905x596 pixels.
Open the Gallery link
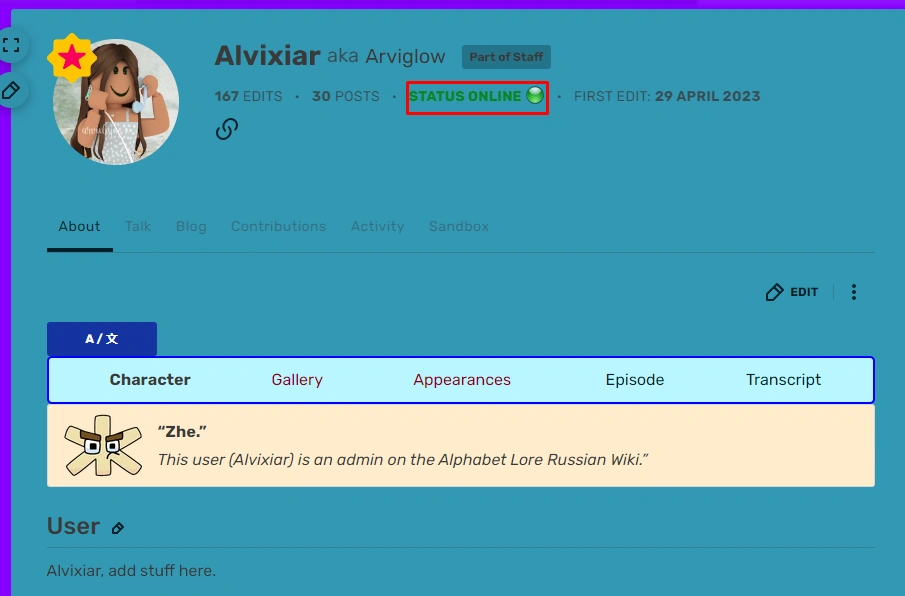297,380
